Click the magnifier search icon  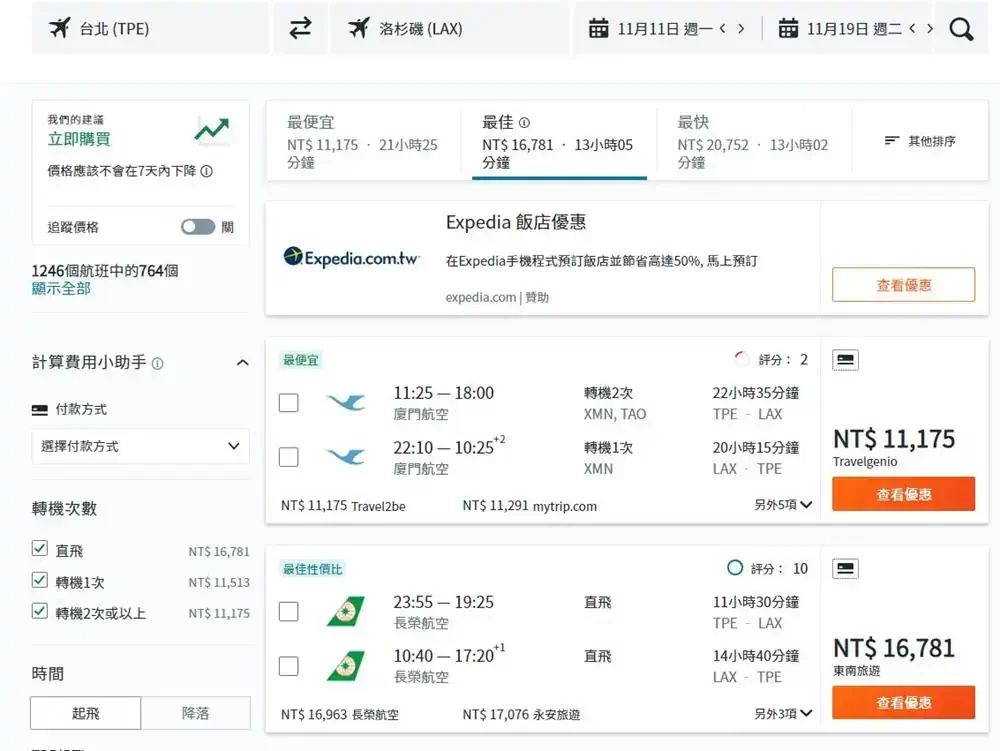coord(961,29)
